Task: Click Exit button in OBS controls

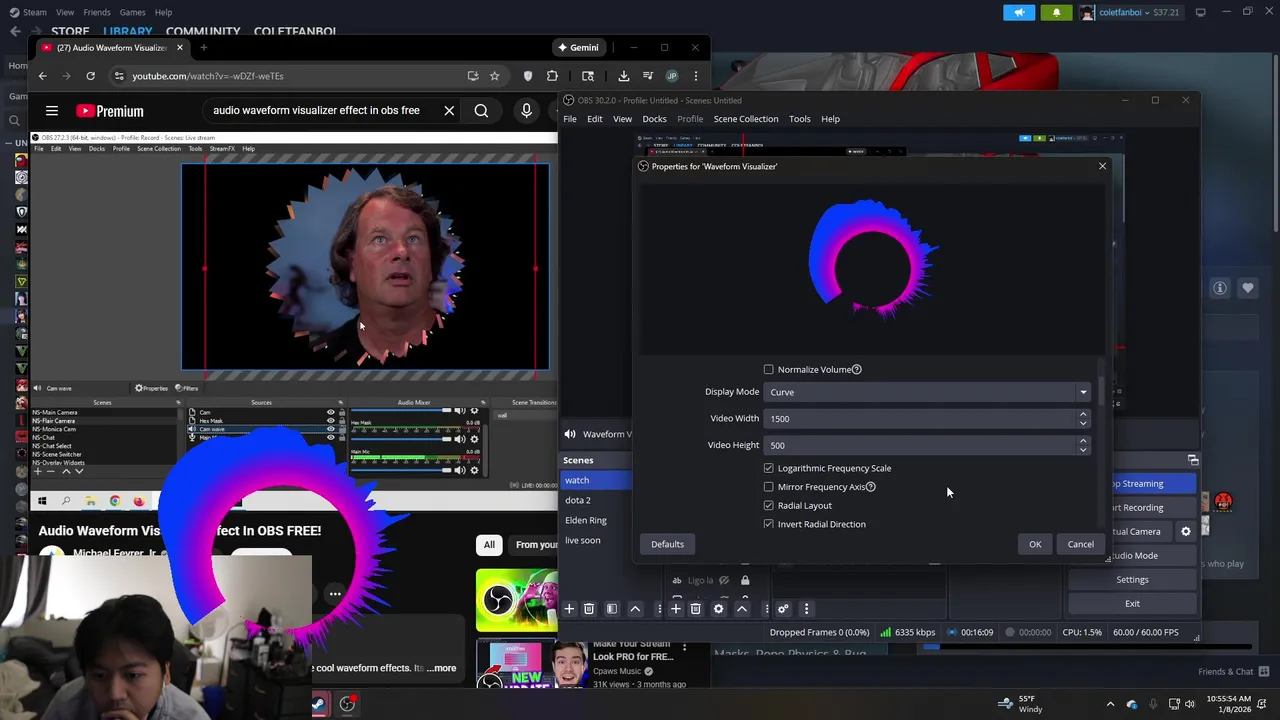Action: coord(1132,604)
